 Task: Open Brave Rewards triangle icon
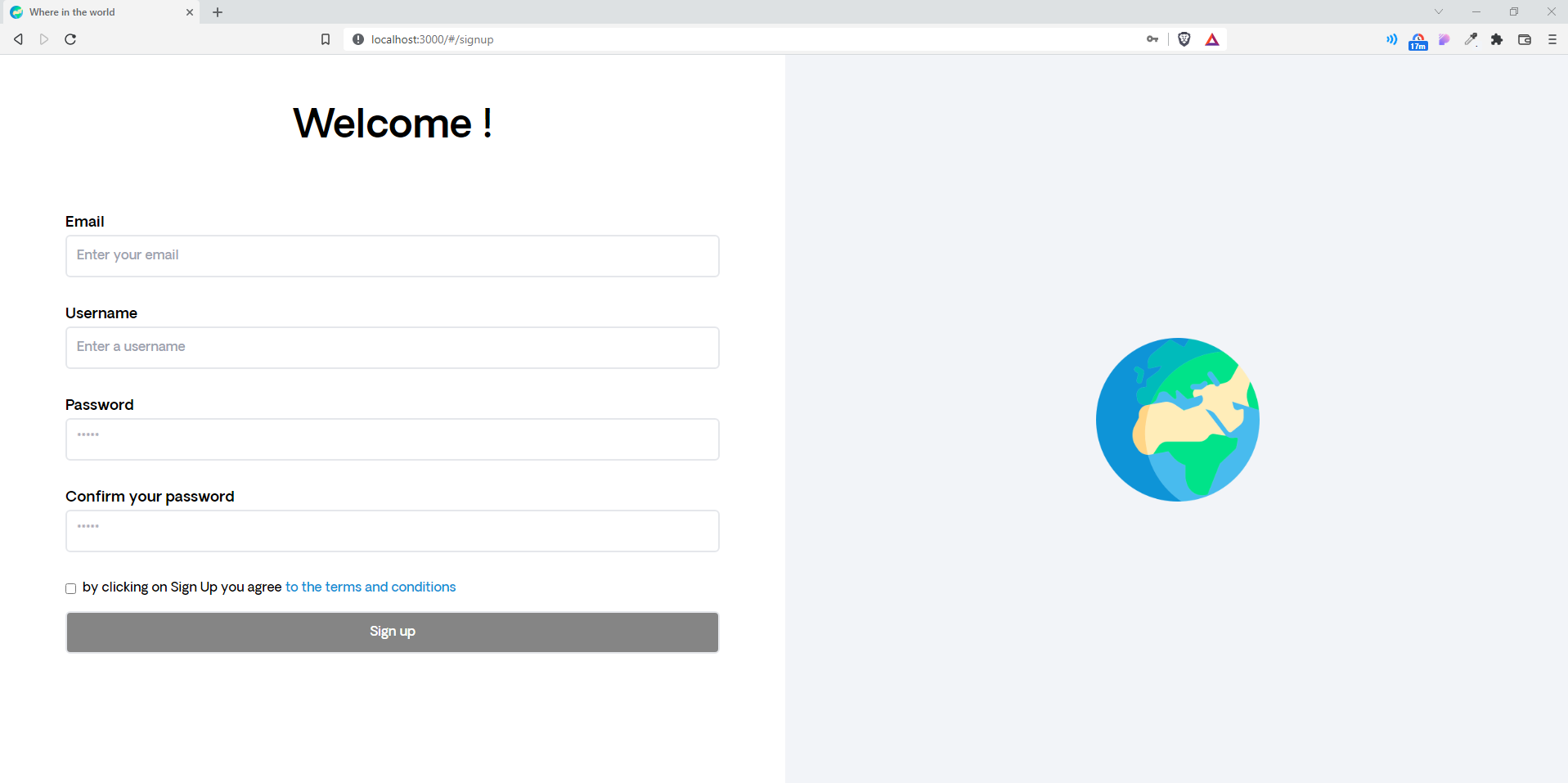(x=1212, y=38)
